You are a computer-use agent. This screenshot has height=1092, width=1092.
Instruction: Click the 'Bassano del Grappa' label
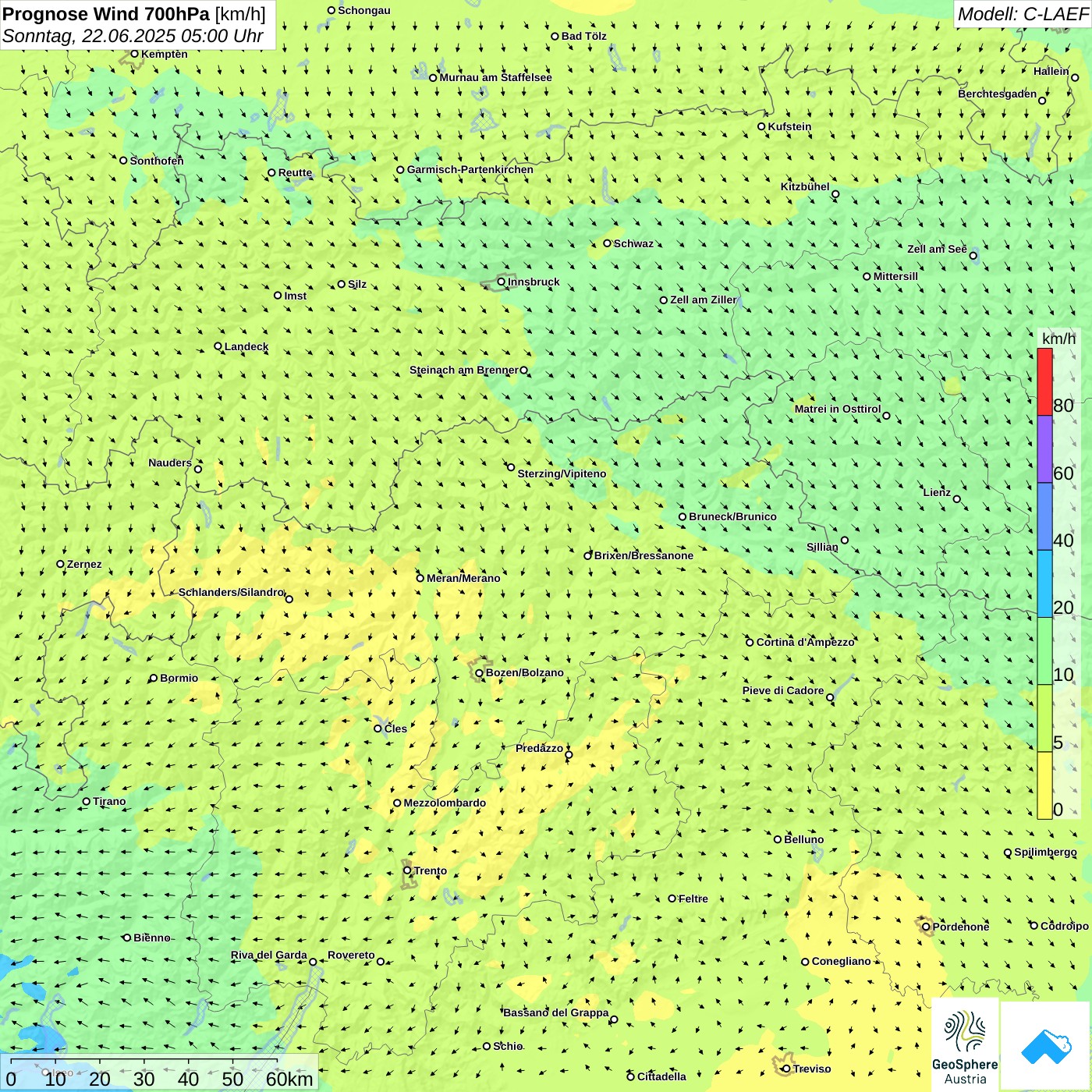pos(556,1012)
